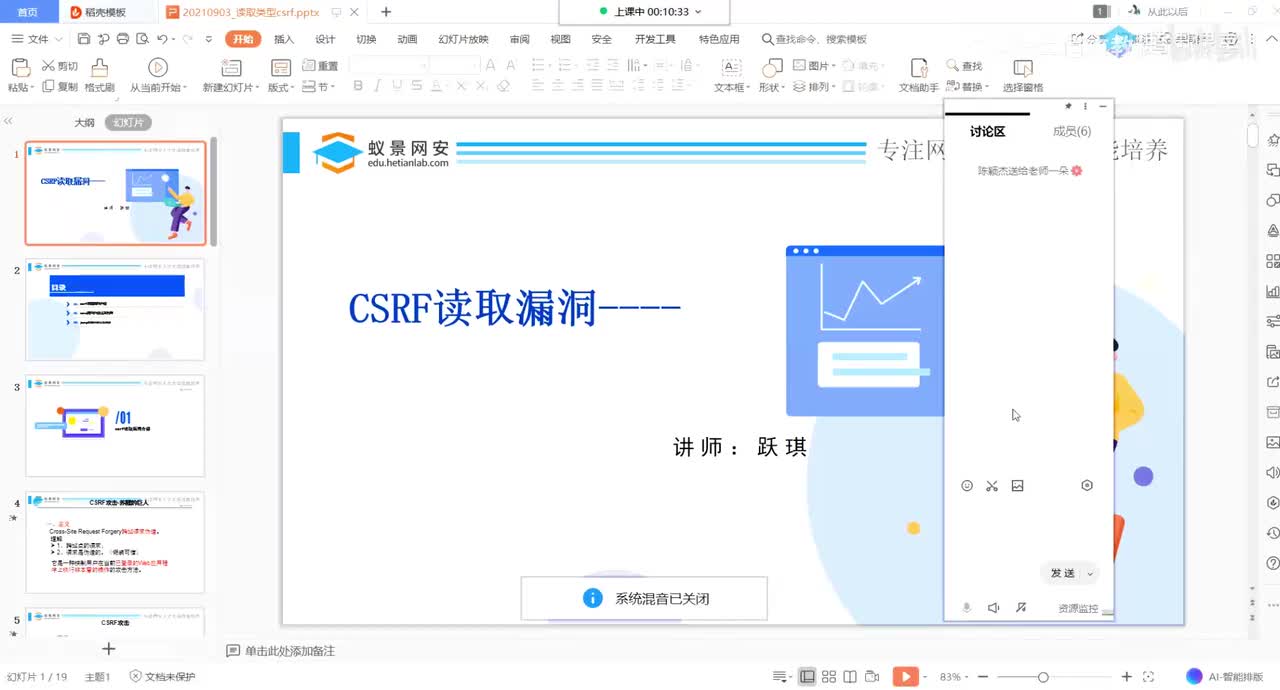This screenshot has height=690, width=1280.
Task: Click the Print Preview icon
Action: (141, 39)
